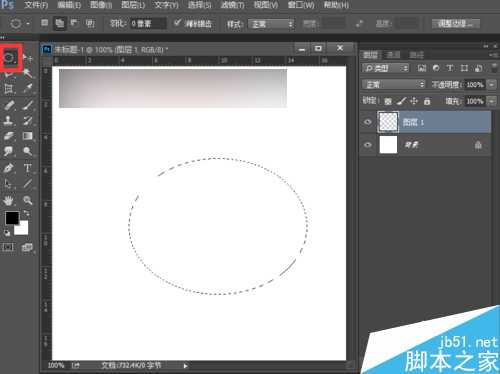Lock layer position

(x=414, y=101)
